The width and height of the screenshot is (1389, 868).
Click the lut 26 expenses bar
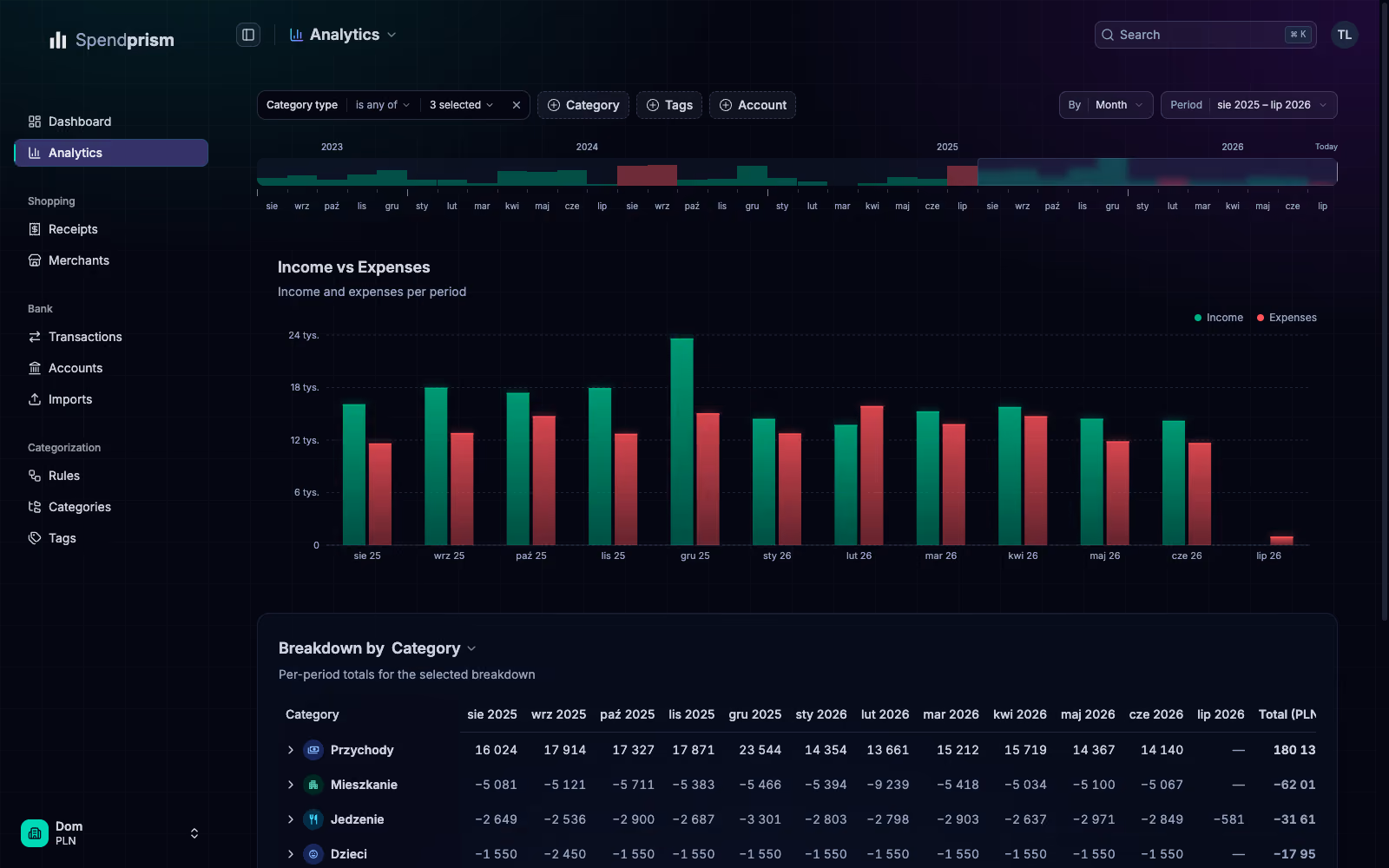click(872, 476)
